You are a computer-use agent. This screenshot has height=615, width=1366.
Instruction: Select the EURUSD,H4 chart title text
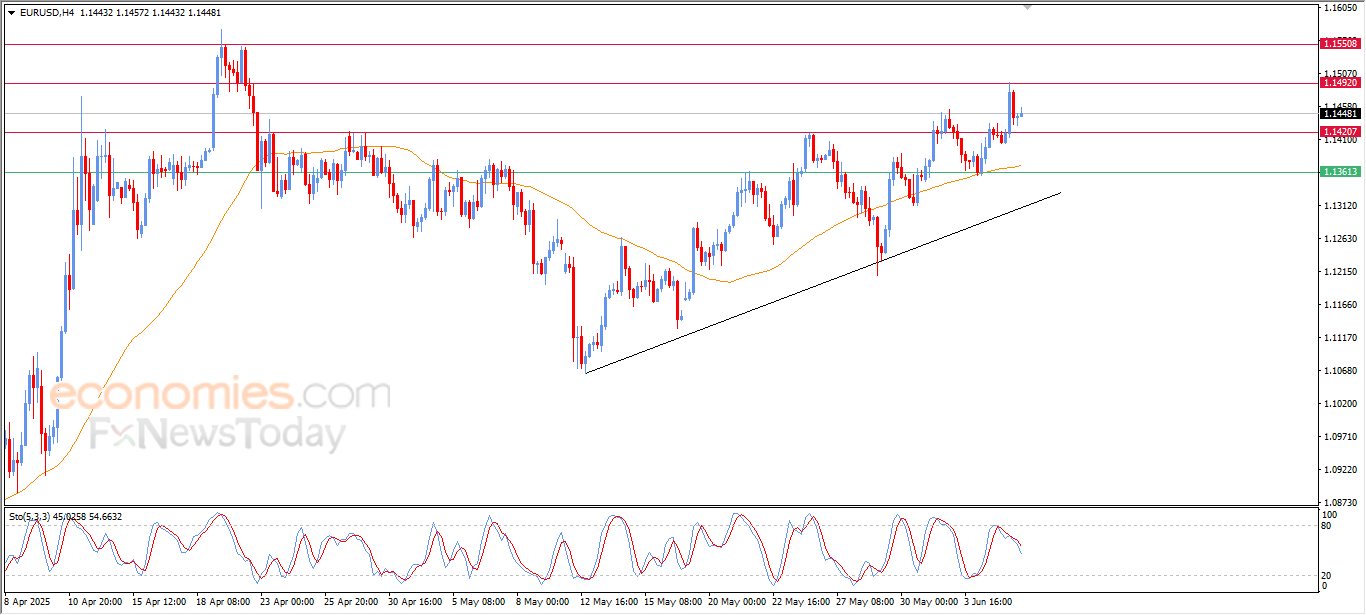[x=45, y=14]
